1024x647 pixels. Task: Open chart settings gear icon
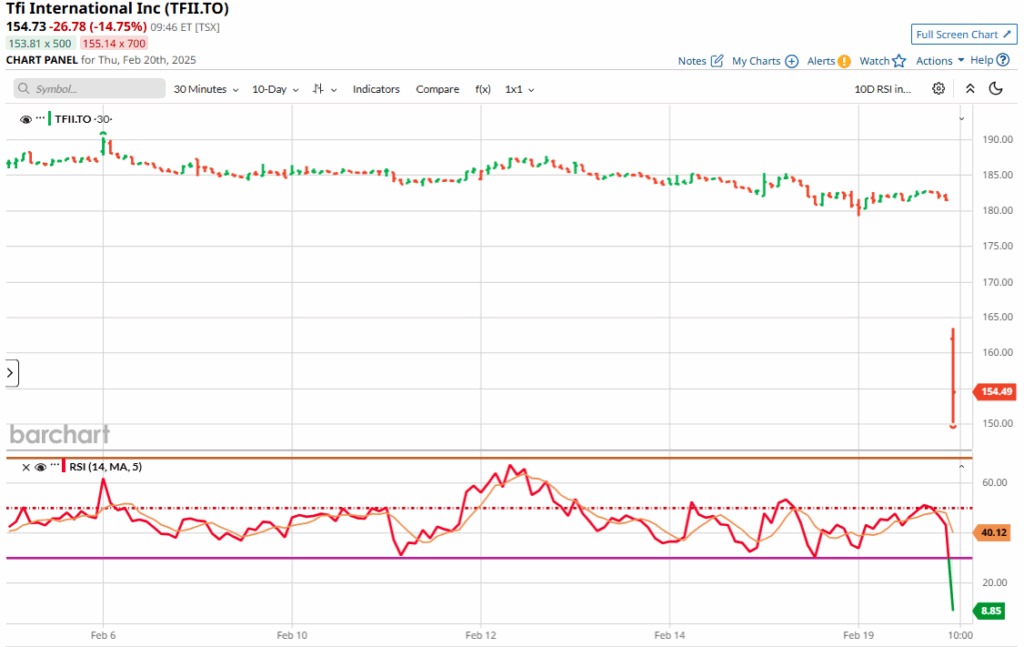(x=938, y=89)
